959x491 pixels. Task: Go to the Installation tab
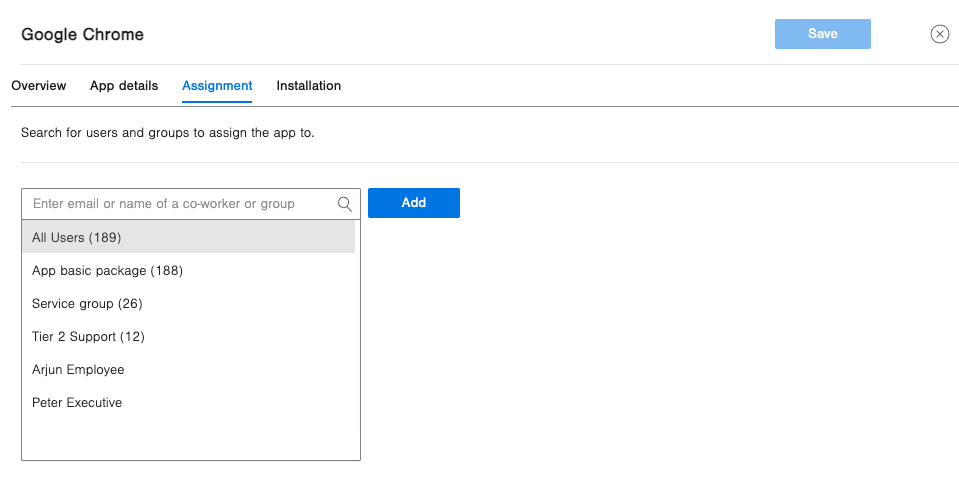(309, 86)
